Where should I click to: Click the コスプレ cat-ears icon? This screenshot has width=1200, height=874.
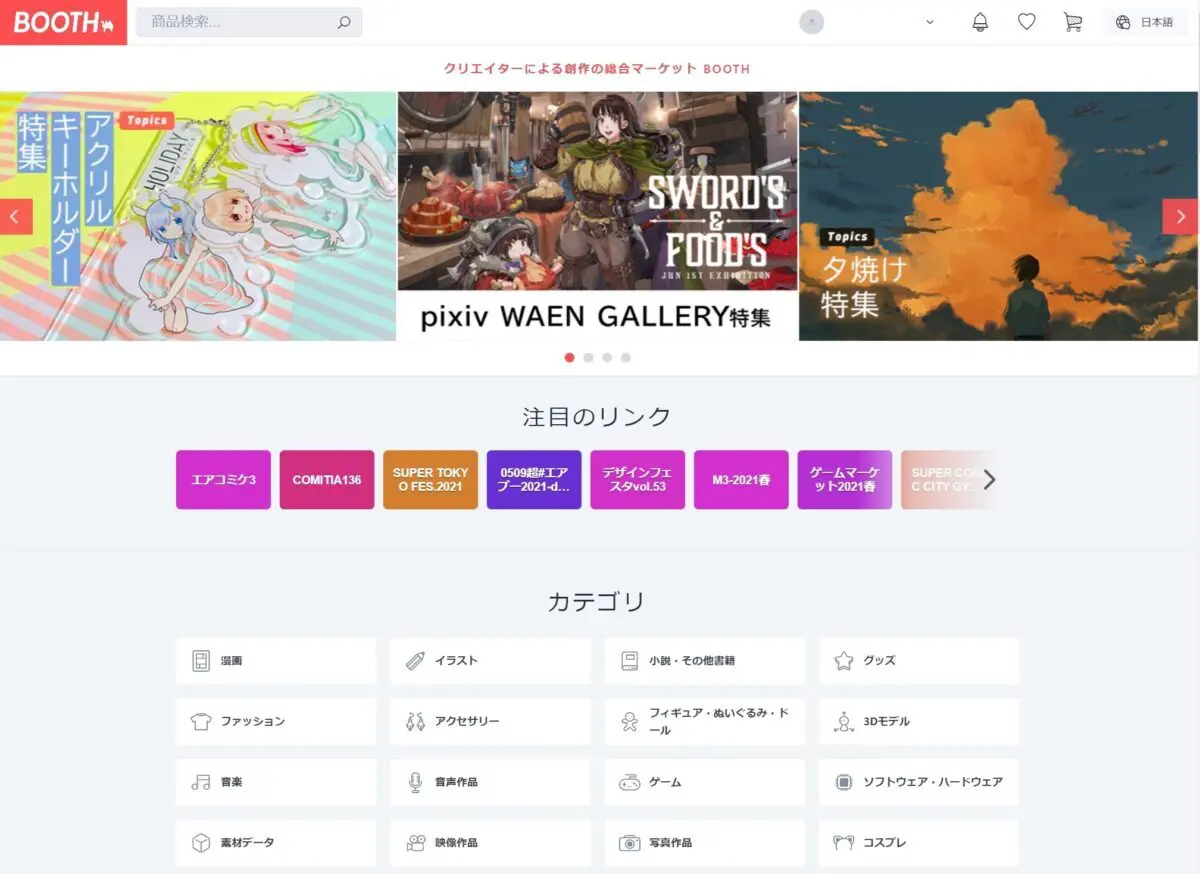pos(843,843)
